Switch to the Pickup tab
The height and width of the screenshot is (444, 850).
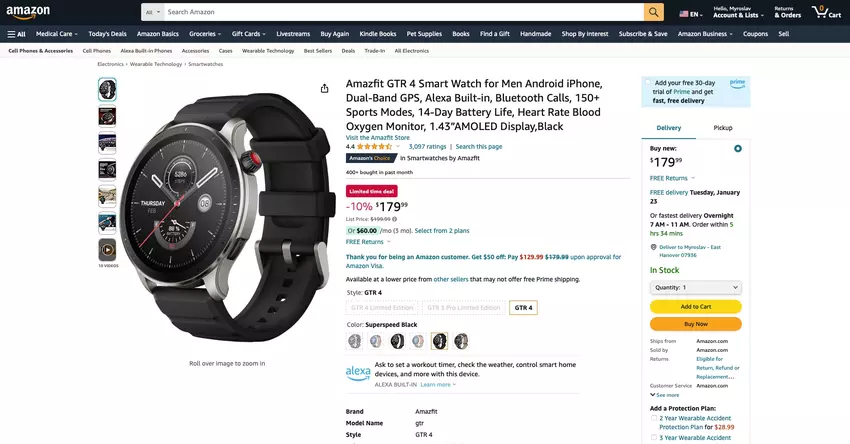(723, 128)
